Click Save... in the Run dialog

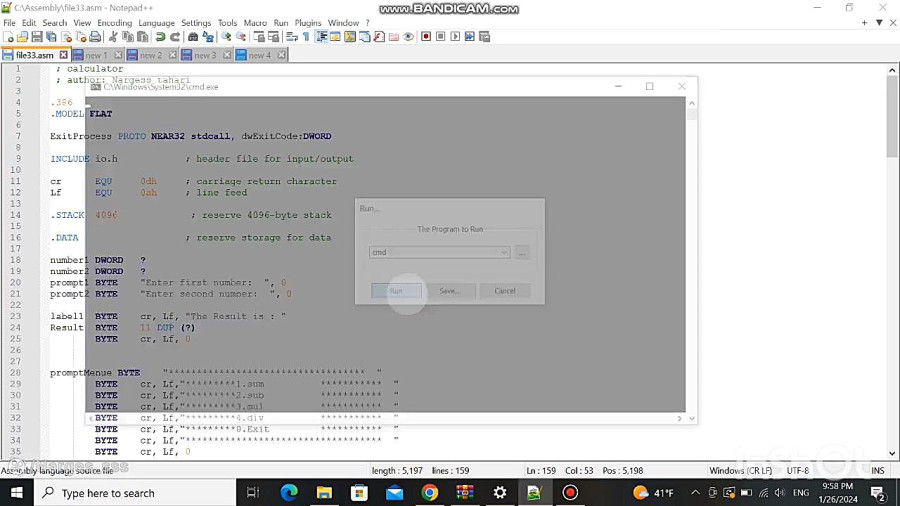450,291
